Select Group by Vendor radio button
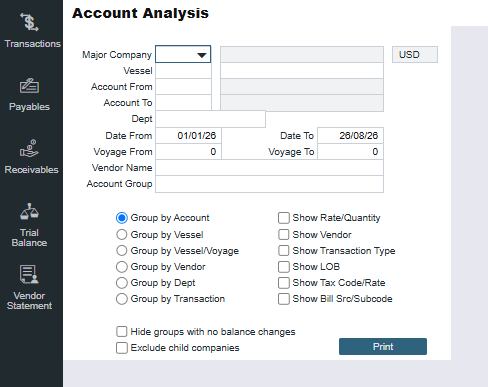This screenshot has height=387, width=488. (122, 266)
